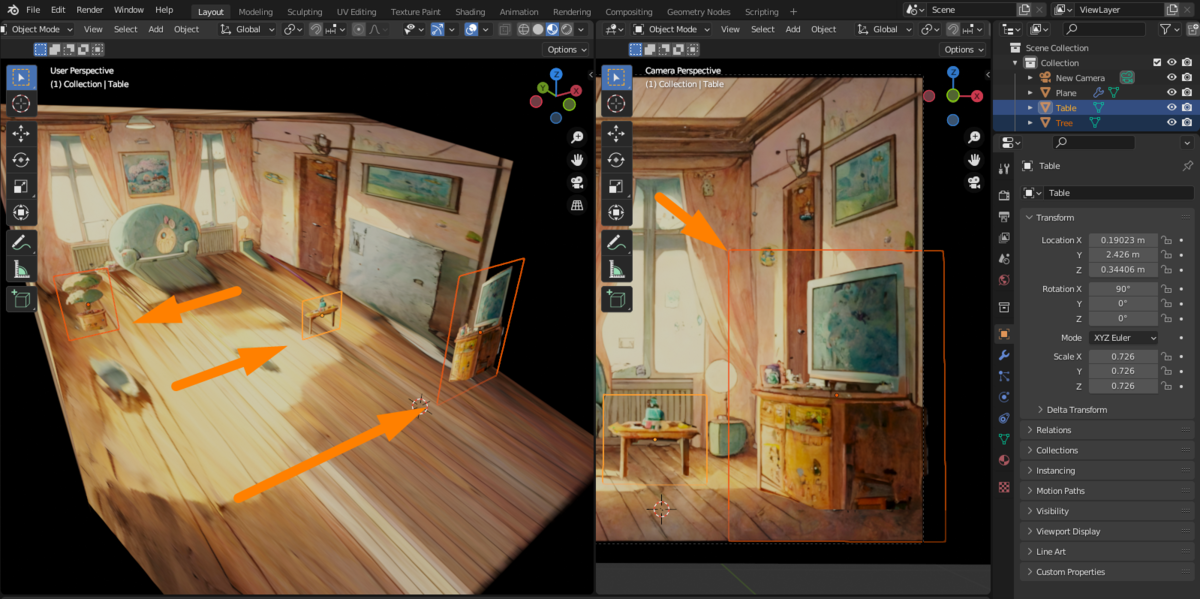Toggle camera view icon in left viewport
Screen dimensions: 1200x599
point(577,182)
